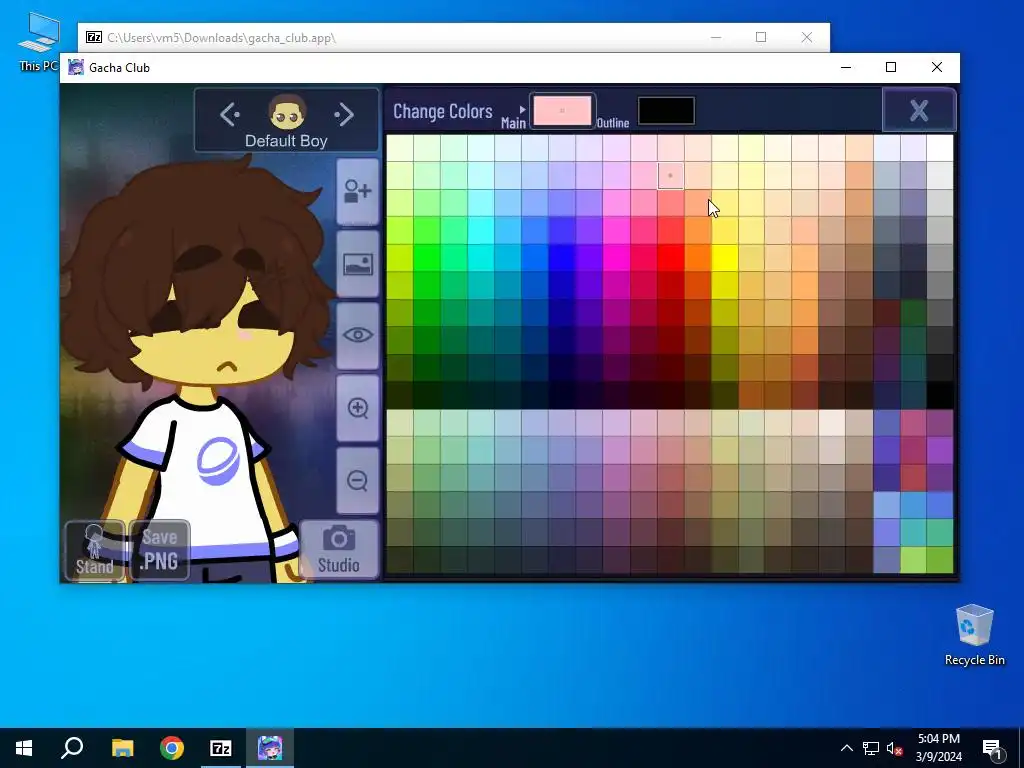Screen dimensions: 1024x768
Task: Switch to previous character with left arrow
Action: coord(230,114)
